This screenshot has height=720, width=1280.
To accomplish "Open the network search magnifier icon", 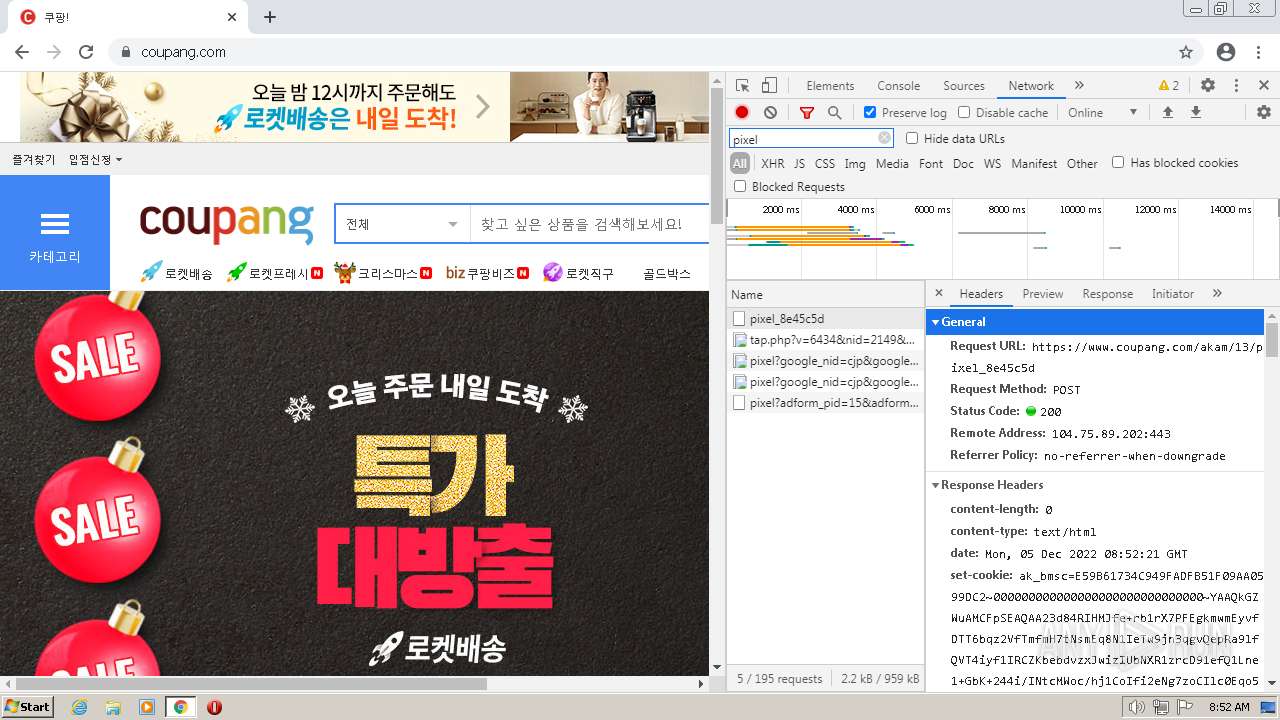I will click(834, 113).
